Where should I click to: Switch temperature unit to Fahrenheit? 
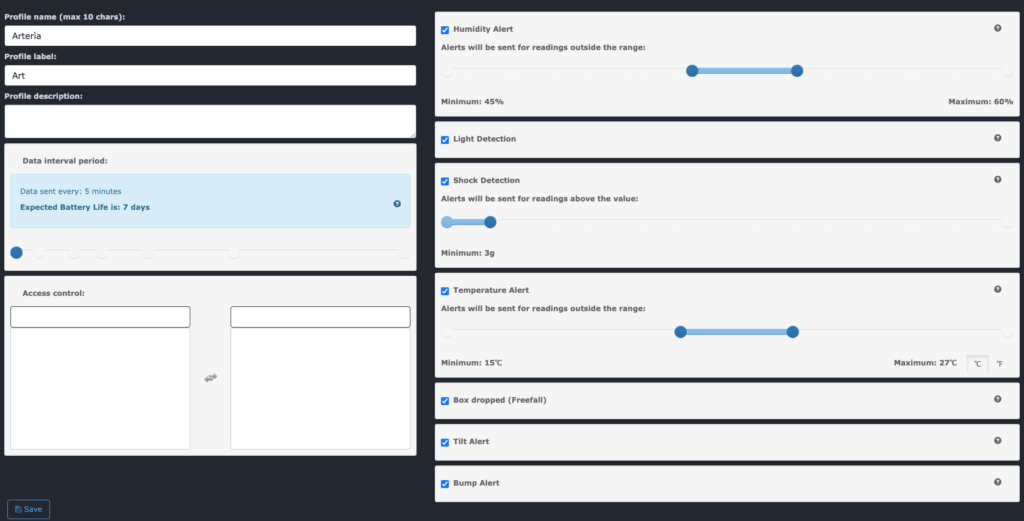click(999, 364)
